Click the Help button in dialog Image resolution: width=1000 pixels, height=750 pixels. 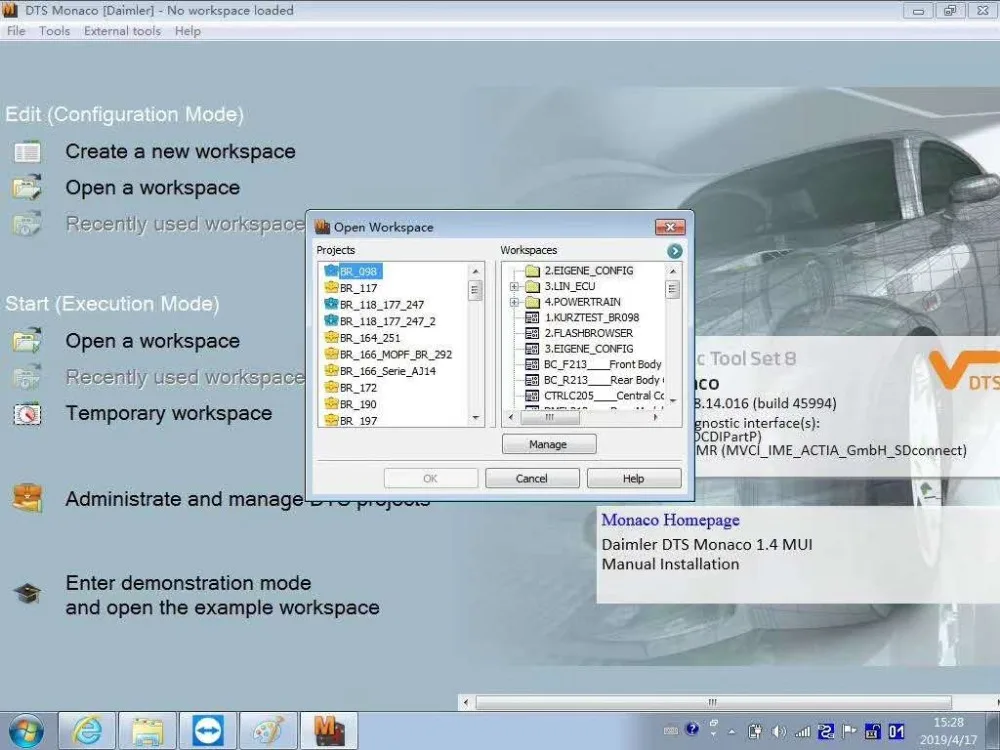[x=634, y=478]
